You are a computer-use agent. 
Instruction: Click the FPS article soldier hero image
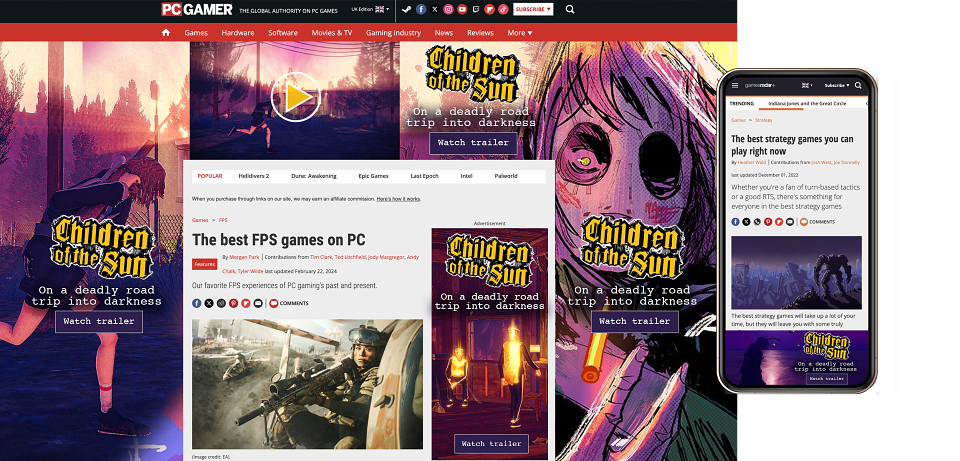point(307,384)
